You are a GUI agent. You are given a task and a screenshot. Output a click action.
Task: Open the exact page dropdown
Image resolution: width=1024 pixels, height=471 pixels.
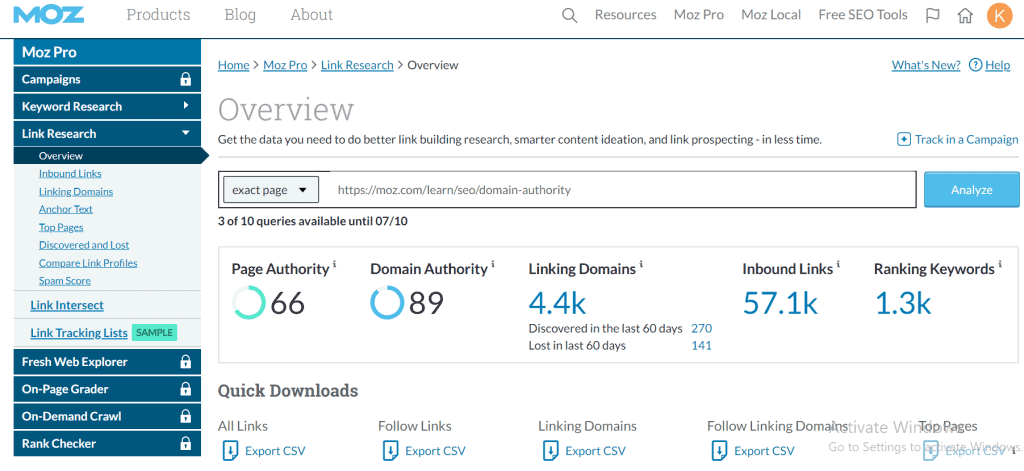(270, 190)
